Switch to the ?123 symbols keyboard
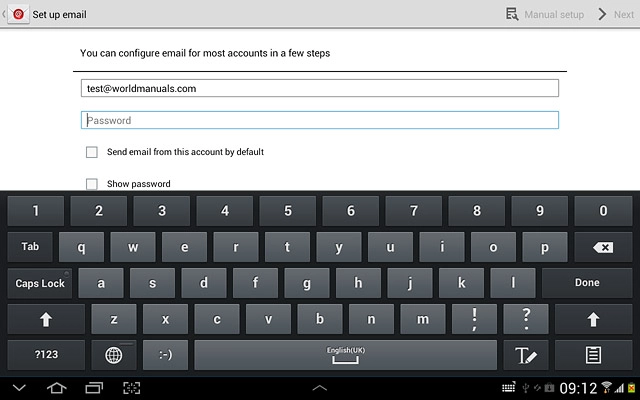The height and width of the screenshot is (400, 640). click(46, 355)
